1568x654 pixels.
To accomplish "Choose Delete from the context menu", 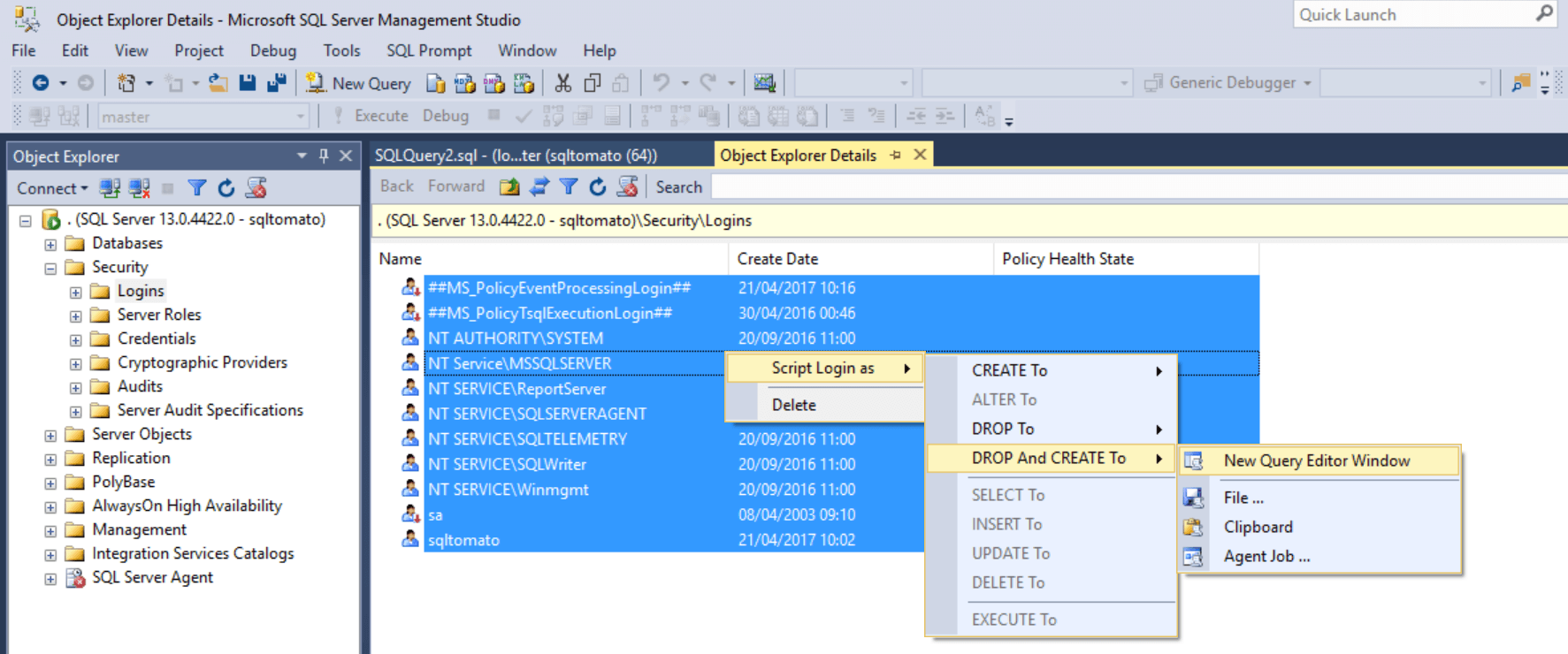I will pos(825,405).
